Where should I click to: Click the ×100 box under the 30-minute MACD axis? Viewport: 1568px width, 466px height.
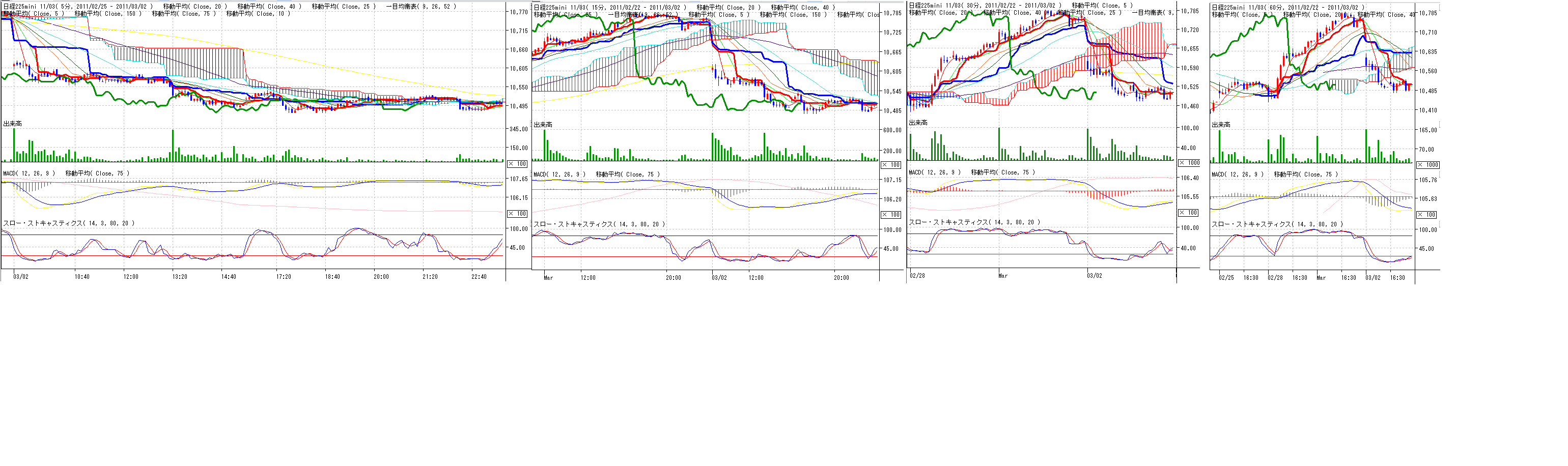1189,213
